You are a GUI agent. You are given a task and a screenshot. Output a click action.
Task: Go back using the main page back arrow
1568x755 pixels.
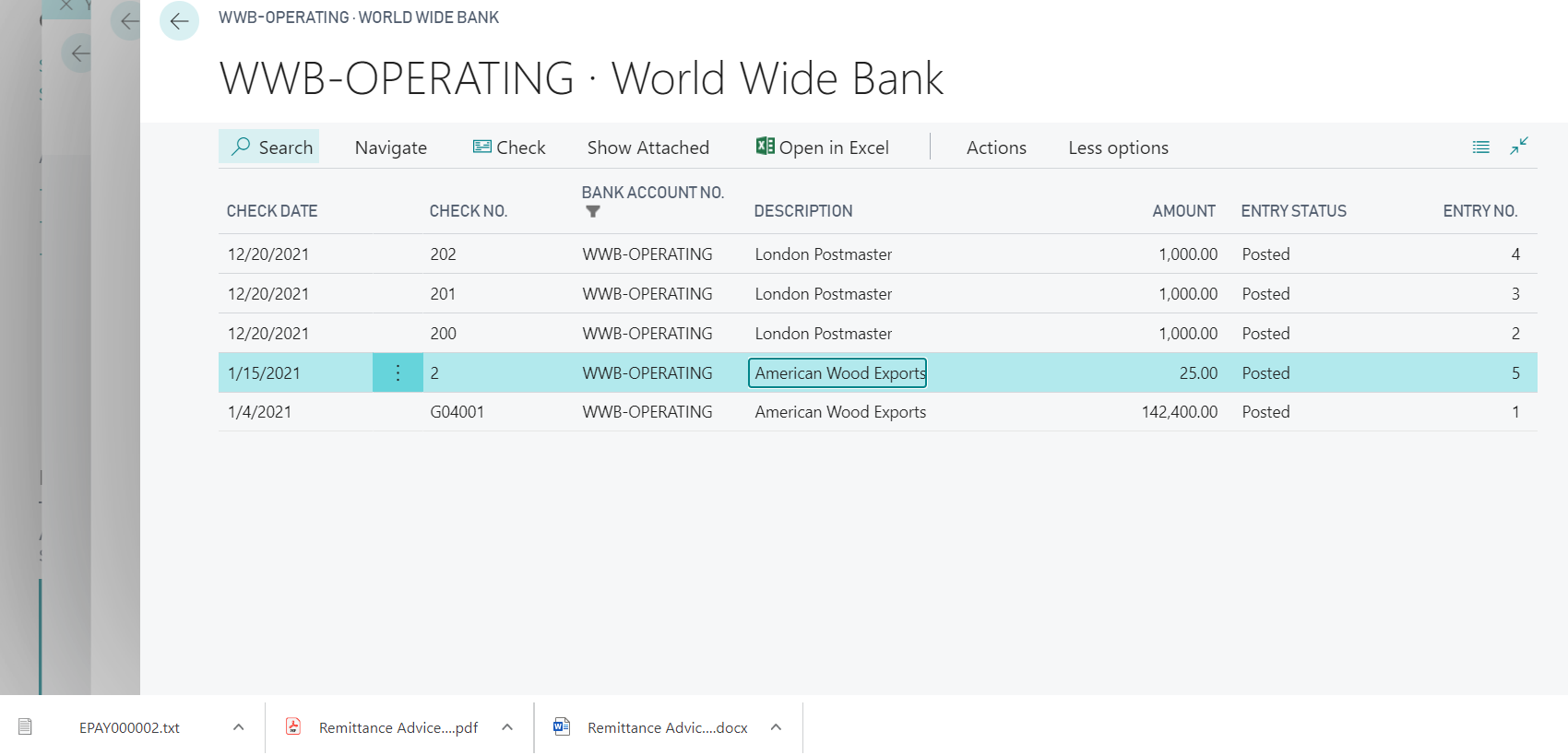179,21
